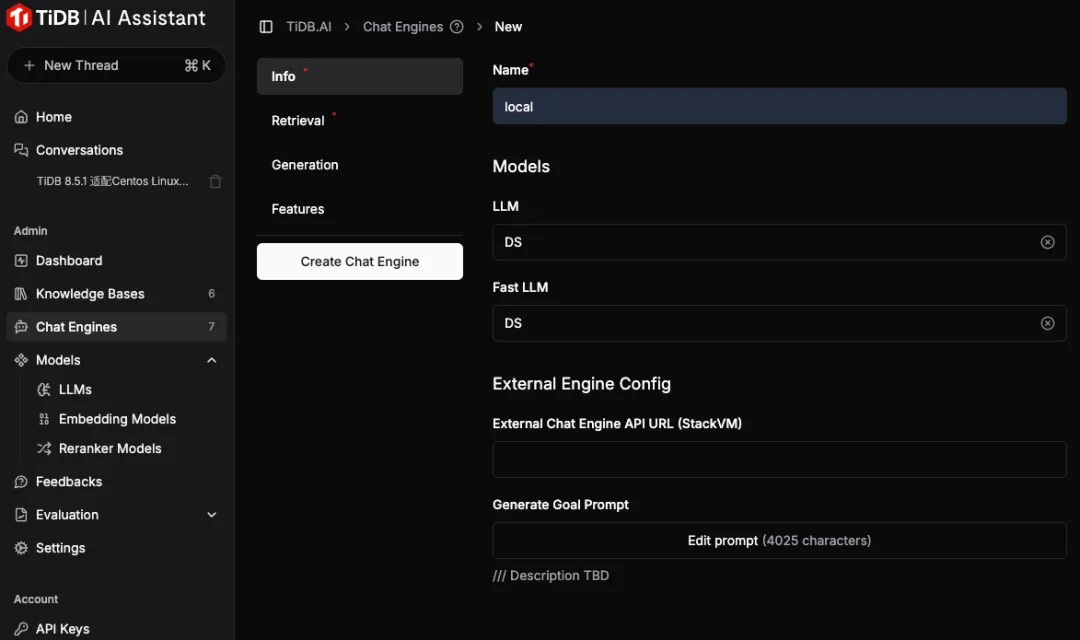The width and height of the screenshot is (1080, 640).
Task: Switch to the Generation tab
Action: coord(305,165)
